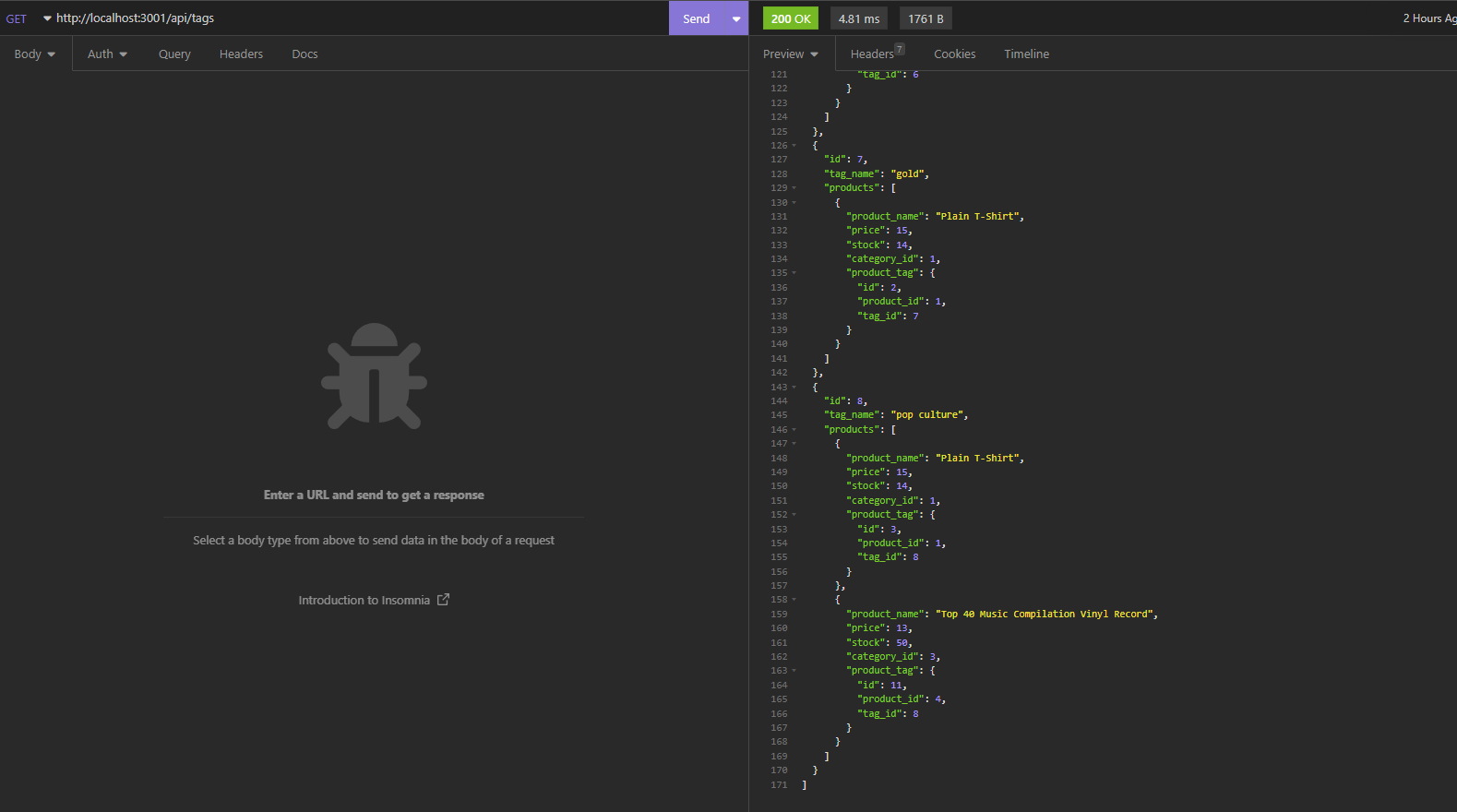Send the request with the Send button
Screen dimensions: 1457x812
[x=697, y=18]
